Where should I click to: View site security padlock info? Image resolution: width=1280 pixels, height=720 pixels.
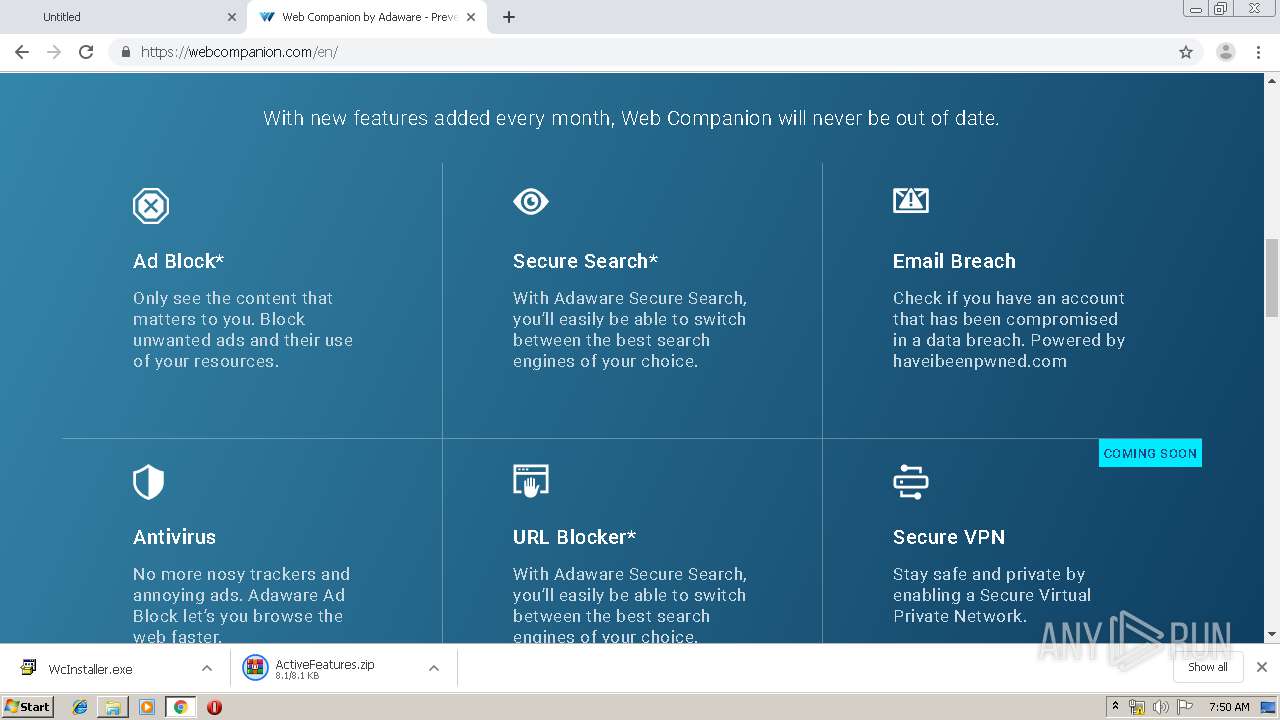(126, 52)
